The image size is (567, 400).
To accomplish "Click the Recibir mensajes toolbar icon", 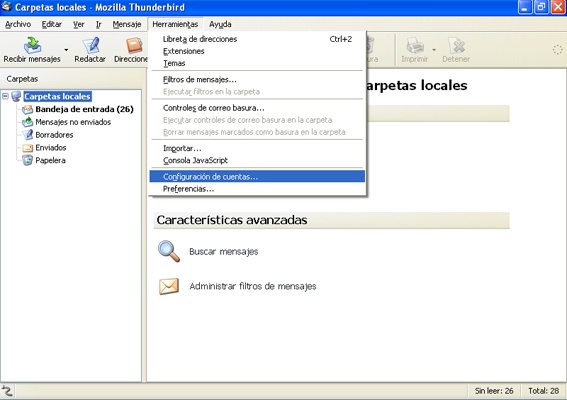I will [x=32, y=45].
